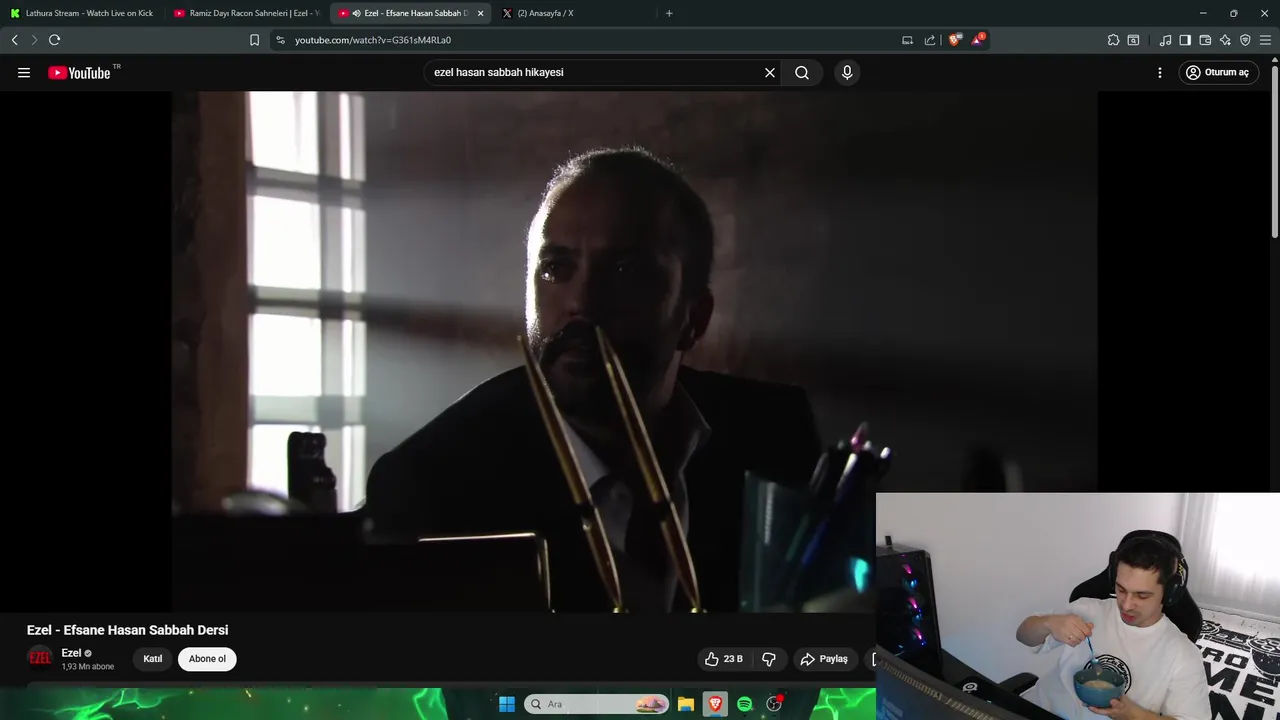Click the address bar URL
Screen dimensions: 1280x720
click(373, 40)
